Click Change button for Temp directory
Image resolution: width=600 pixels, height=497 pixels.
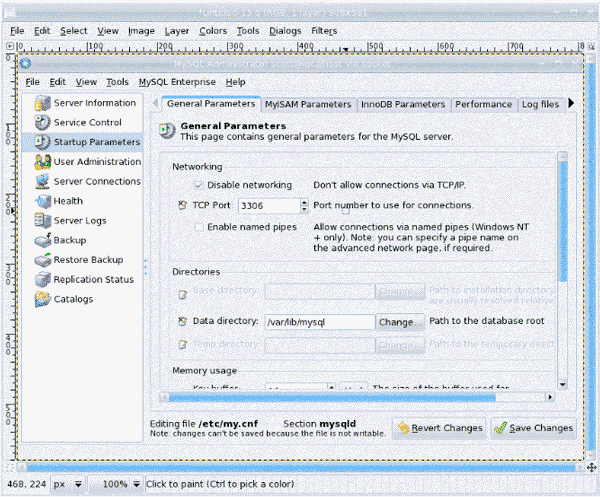click(x=400, y=345)
